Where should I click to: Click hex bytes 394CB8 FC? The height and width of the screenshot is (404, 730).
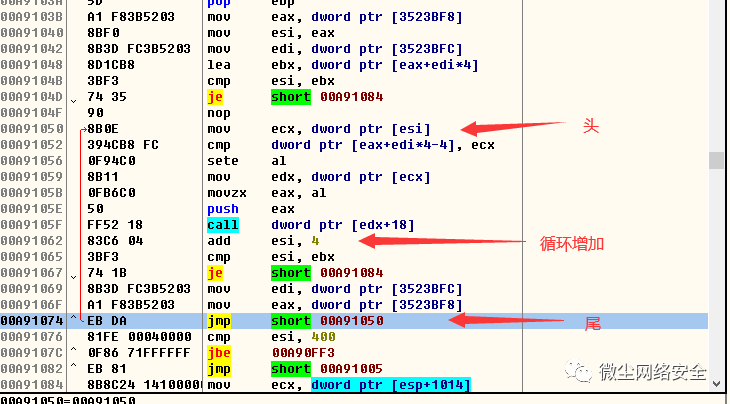[x=123, y=145]
